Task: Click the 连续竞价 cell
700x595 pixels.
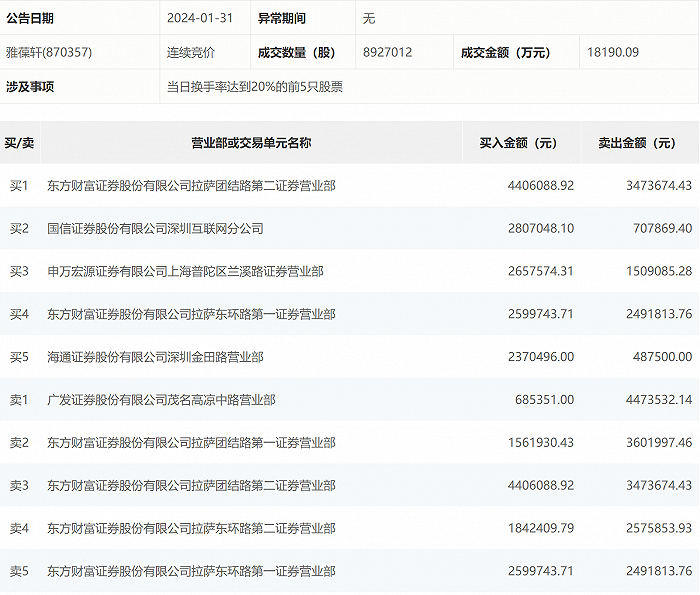Action: (x=191, y=52)
